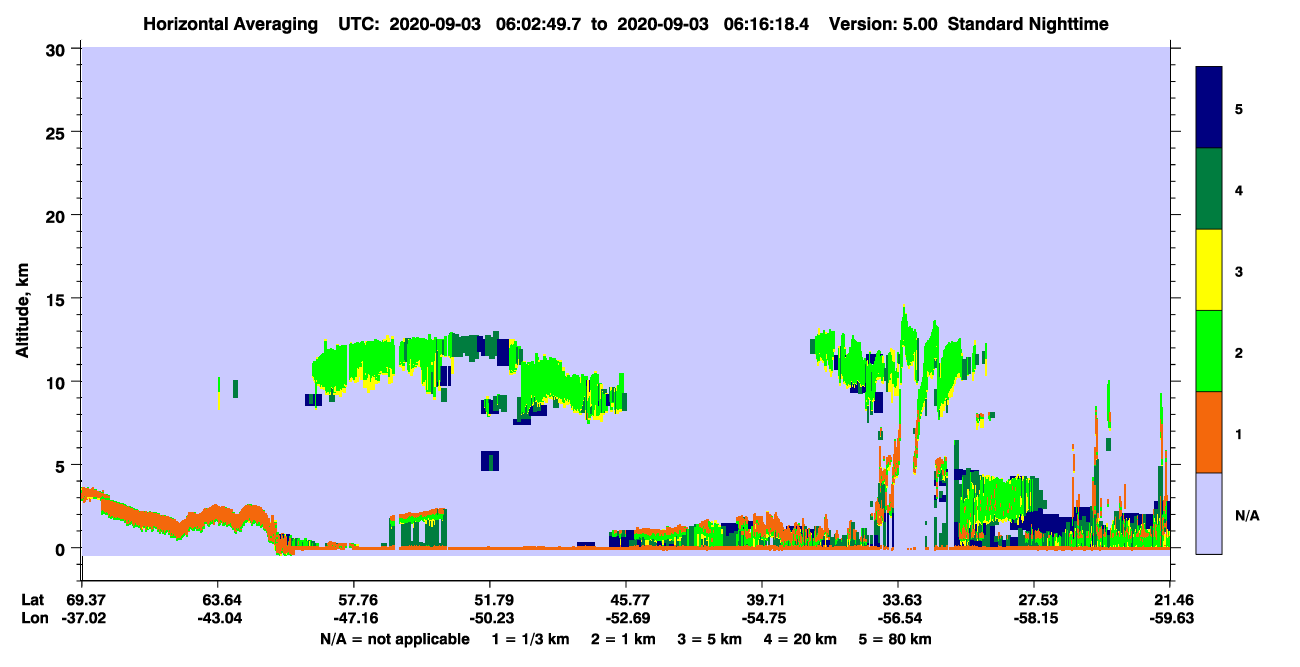
Task: Click colorbar label 1
Action: coord(1239,433)
